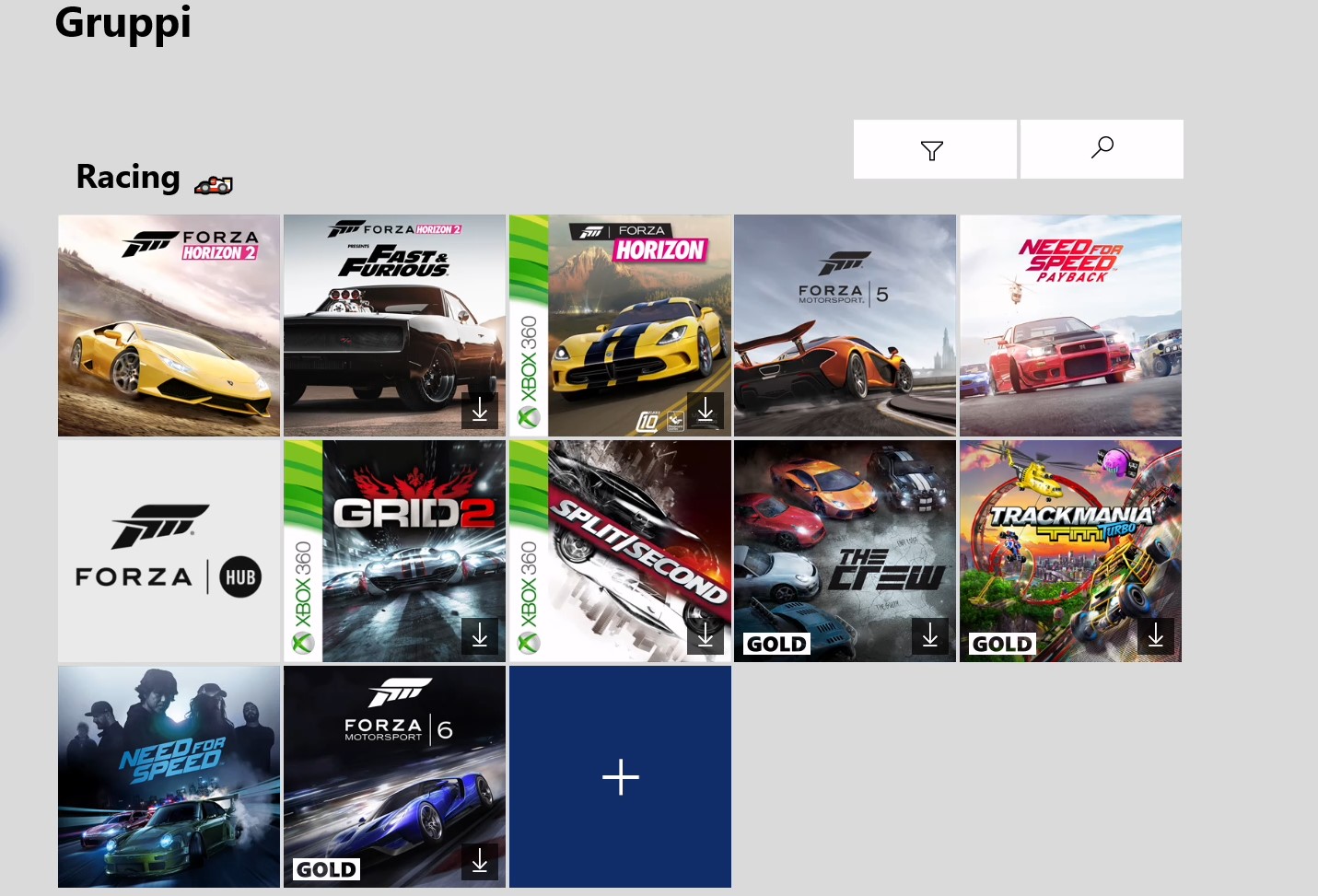Click Xbox 360 banner on GRID 2 tile

coord(303,551)
